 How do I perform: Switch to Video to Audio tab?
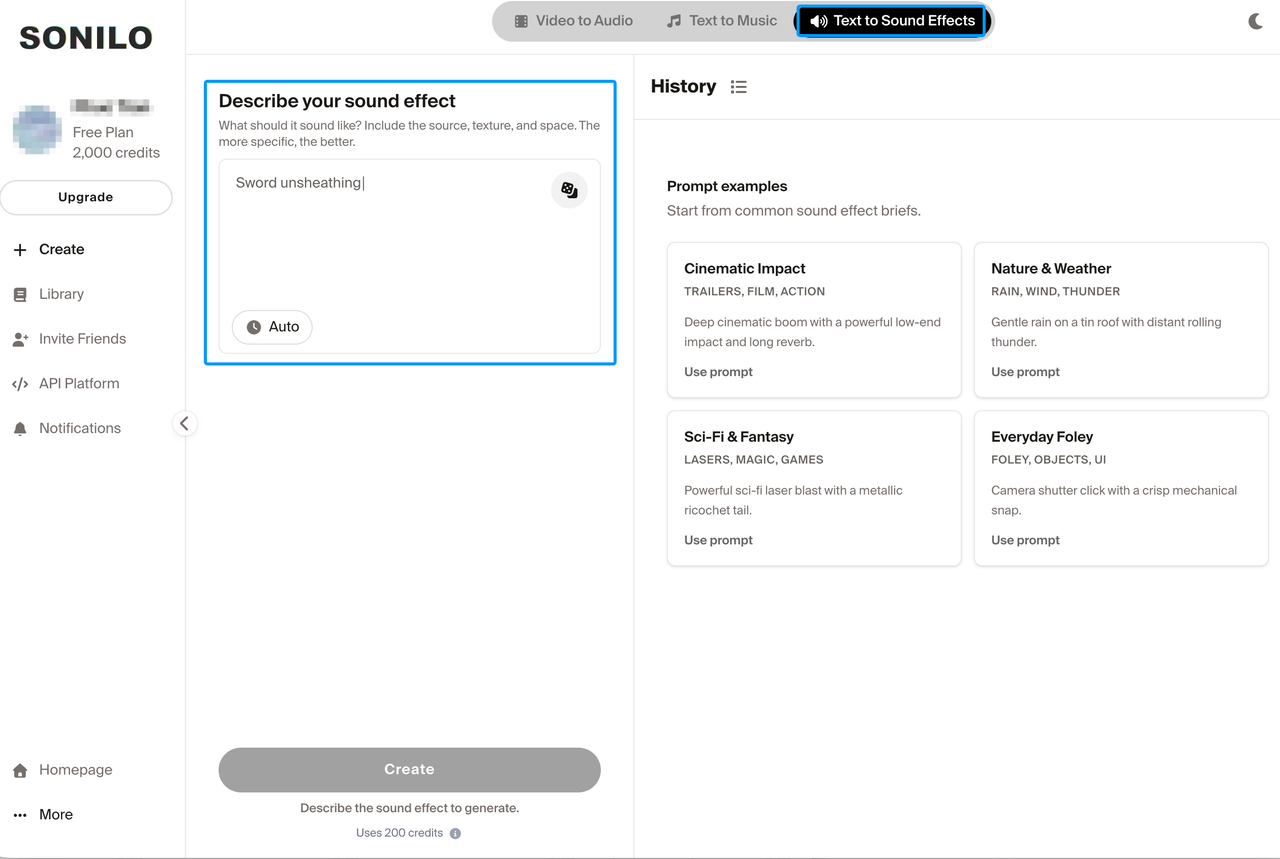(x=573, y=21)
